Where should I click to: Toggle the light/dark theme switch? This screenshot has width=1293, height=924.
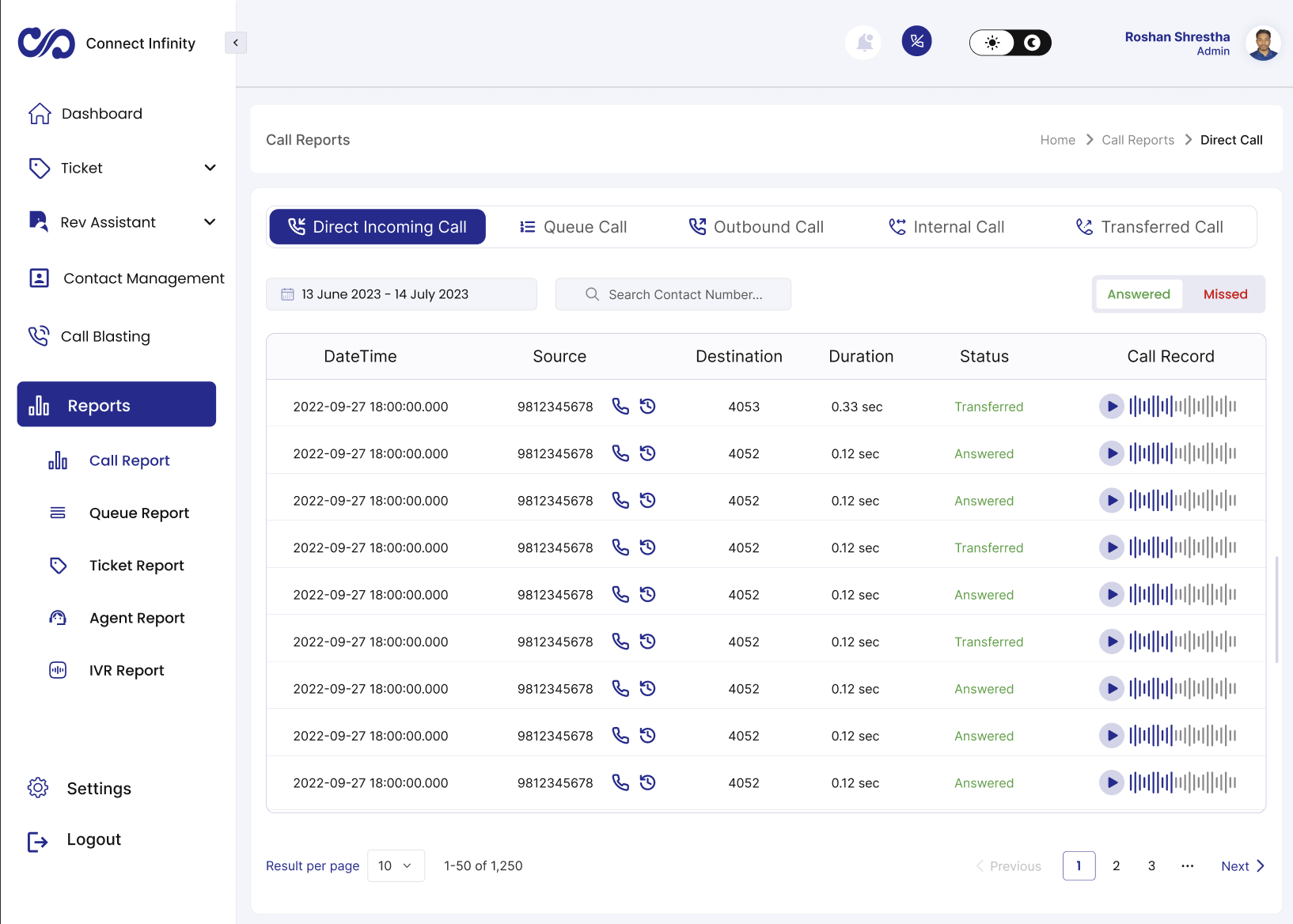[x=1011, y=43]
